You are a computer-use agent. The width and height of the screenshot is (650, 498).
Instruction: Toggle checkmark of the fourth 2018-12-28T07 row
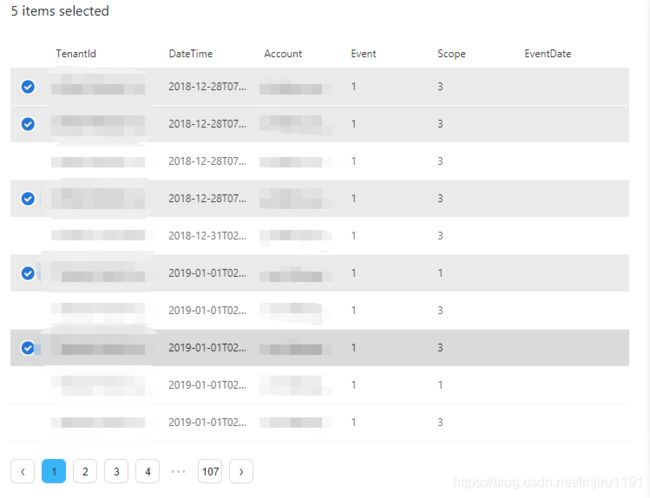(x=28, y=199)
